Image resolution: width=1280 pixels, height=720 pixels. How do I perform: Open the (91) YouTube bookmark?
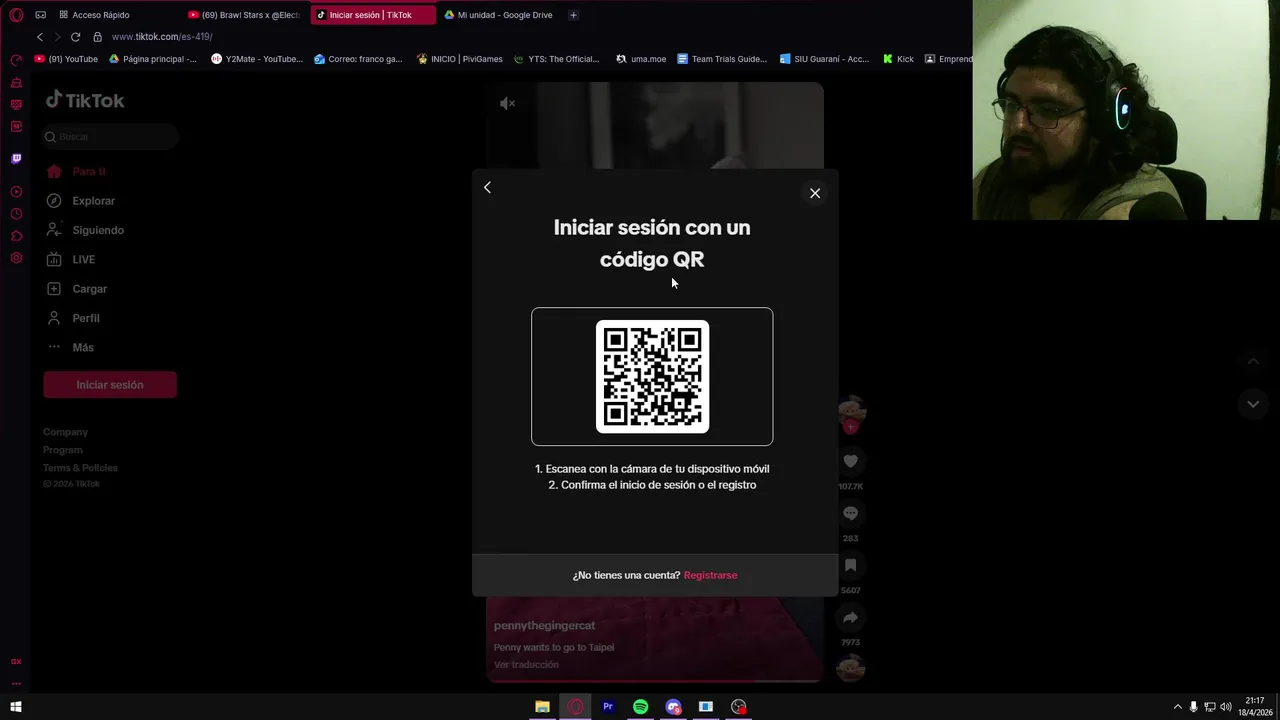click(x=66, y=59)
